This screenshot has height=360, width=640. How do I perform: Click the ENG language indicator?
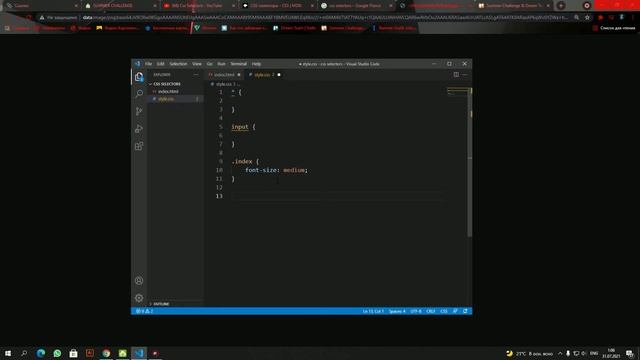pyautogui.click(x=594, y=353)
